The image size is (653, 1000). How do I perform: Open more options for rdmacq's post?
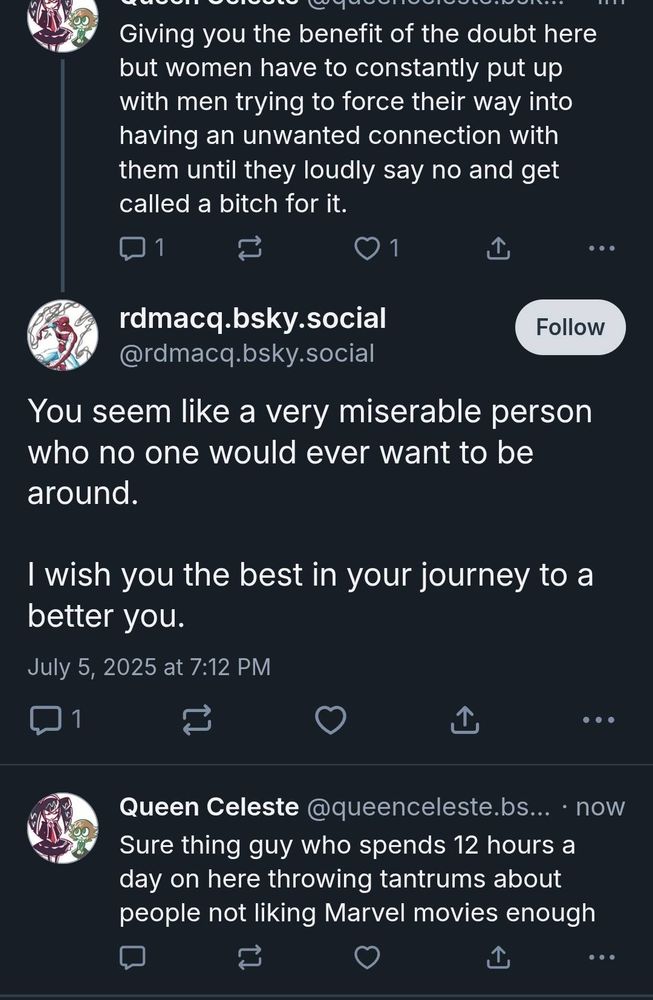599,719
